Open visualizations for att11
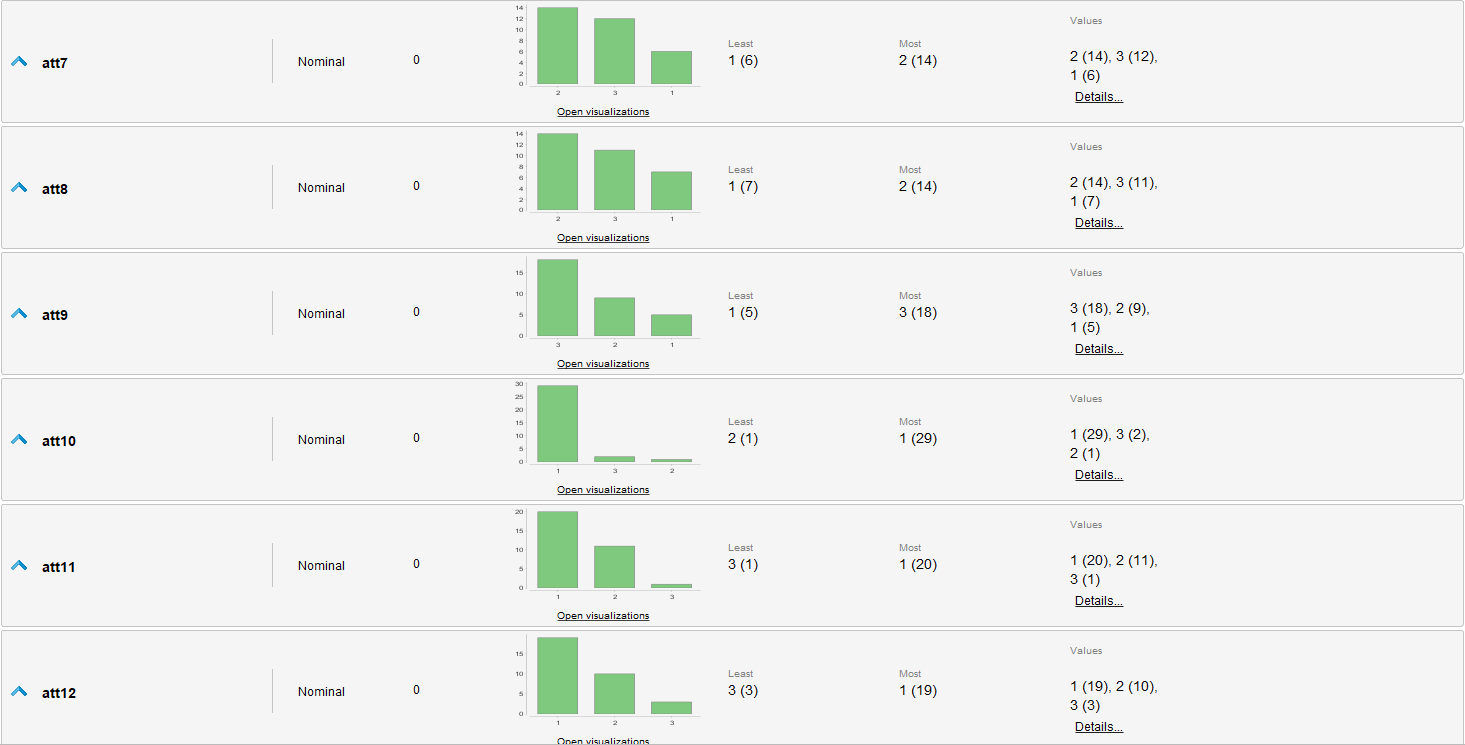 point(603,616)
